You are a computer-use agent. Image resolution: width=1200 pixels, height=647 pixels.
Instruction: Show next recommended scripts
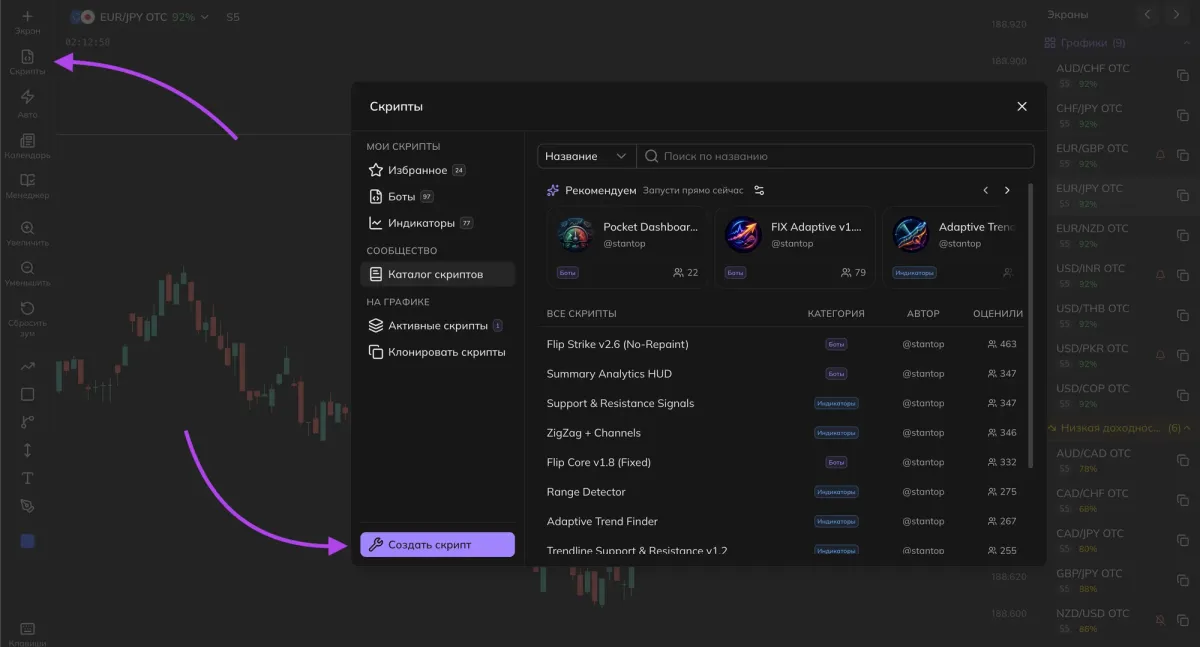[x=1007, y=190]
